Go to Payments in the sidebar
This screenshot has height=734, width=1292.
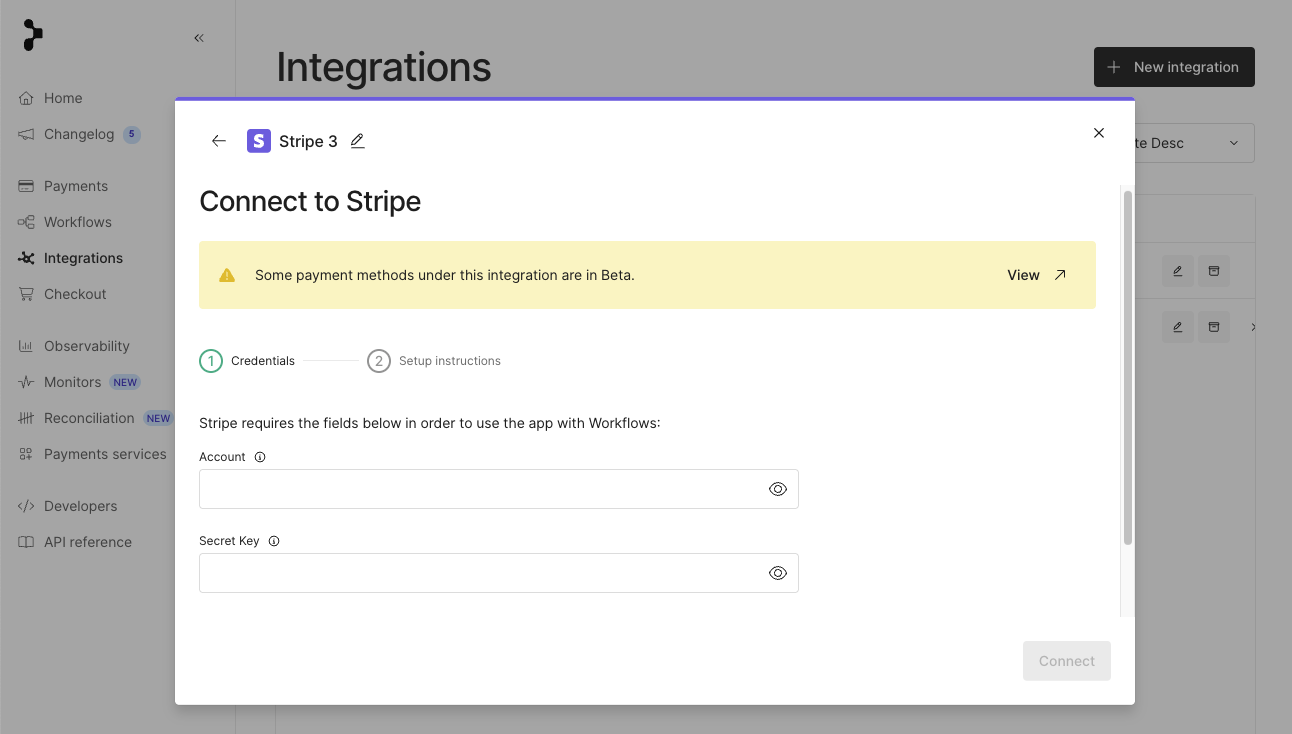tap(76, 186)
